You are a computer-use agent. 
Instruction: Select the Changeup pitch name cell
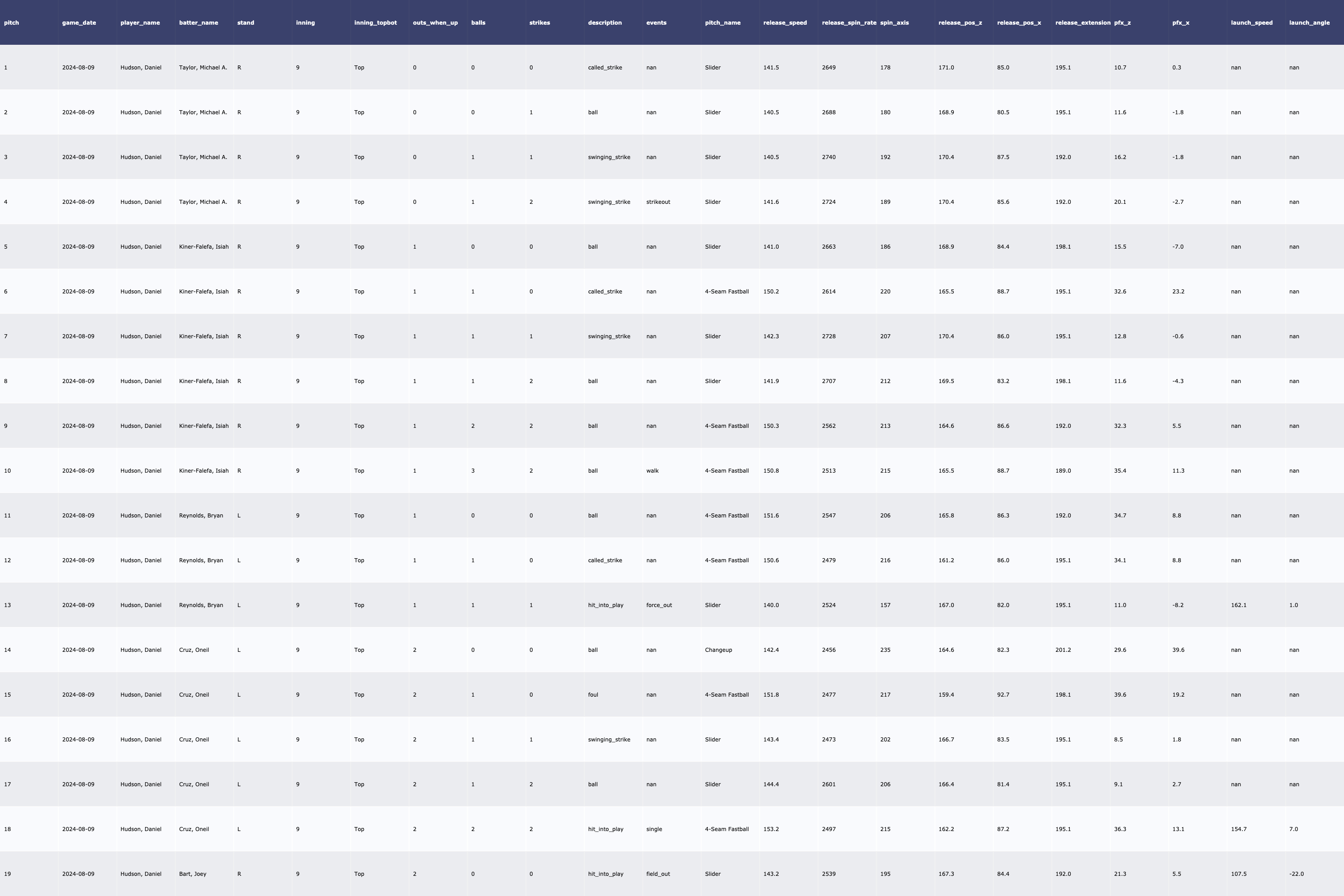[718, 650]
